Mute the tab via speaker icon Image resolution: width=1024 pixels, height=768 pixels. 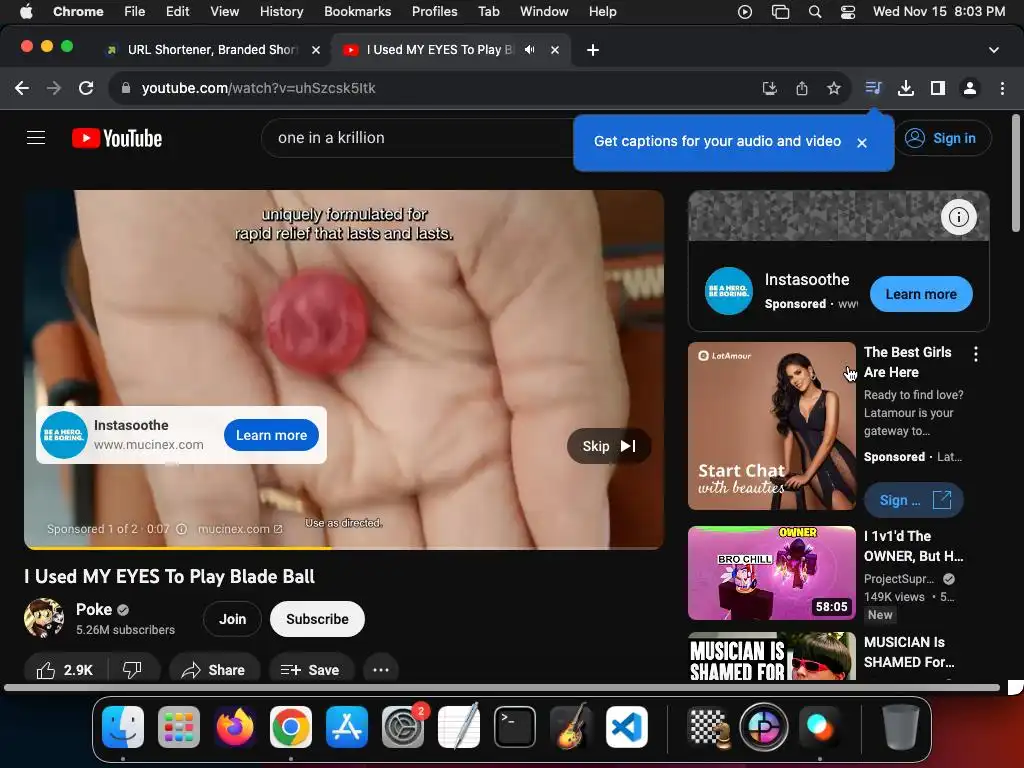tap(530, 50)
